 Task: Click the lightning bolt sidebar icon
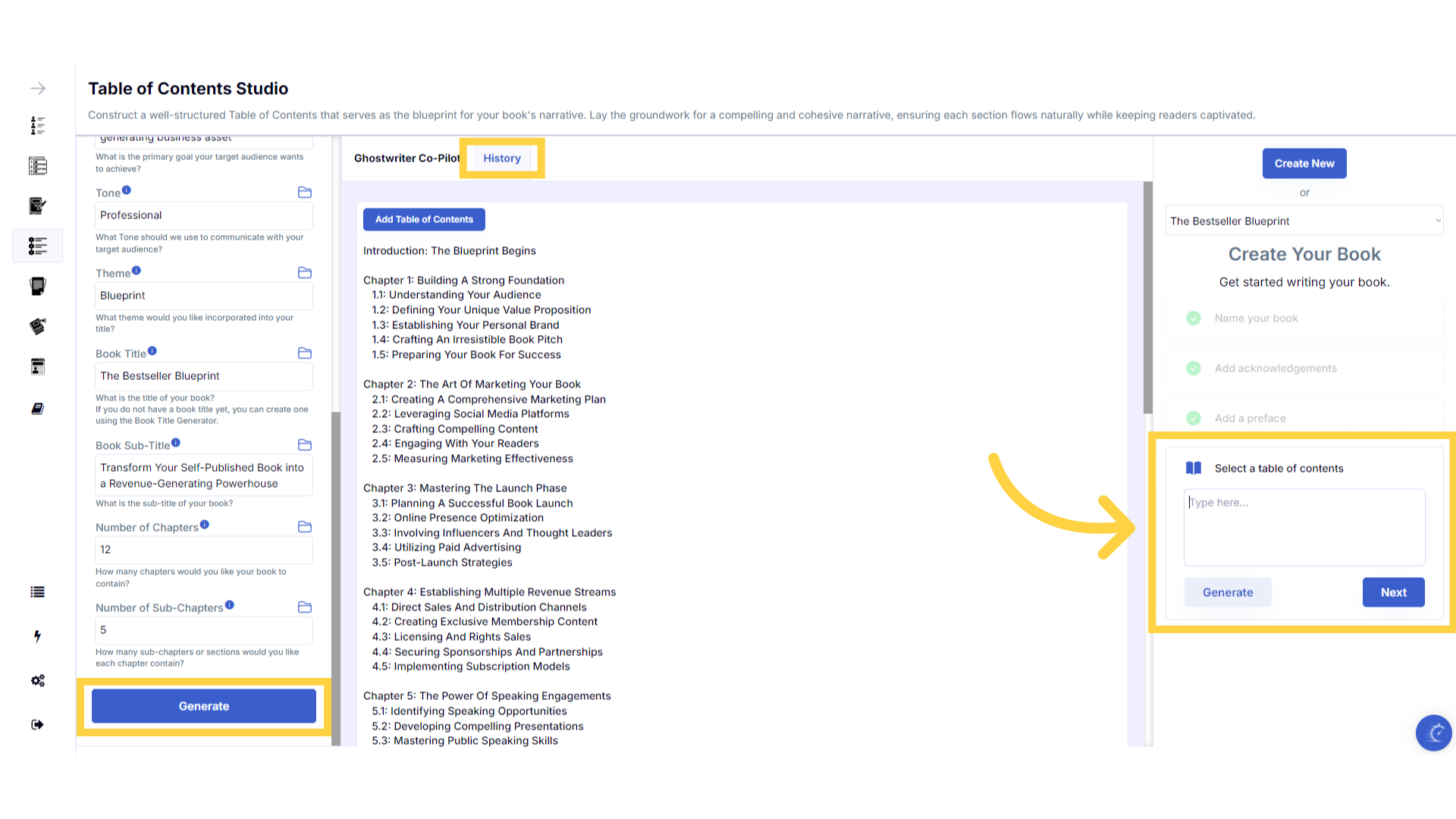(x=37, y=636)
